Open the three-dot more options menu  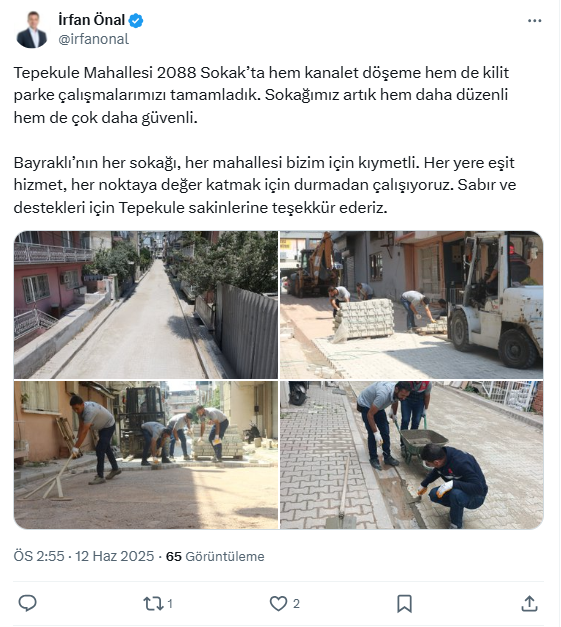click(x=534, y=21)
